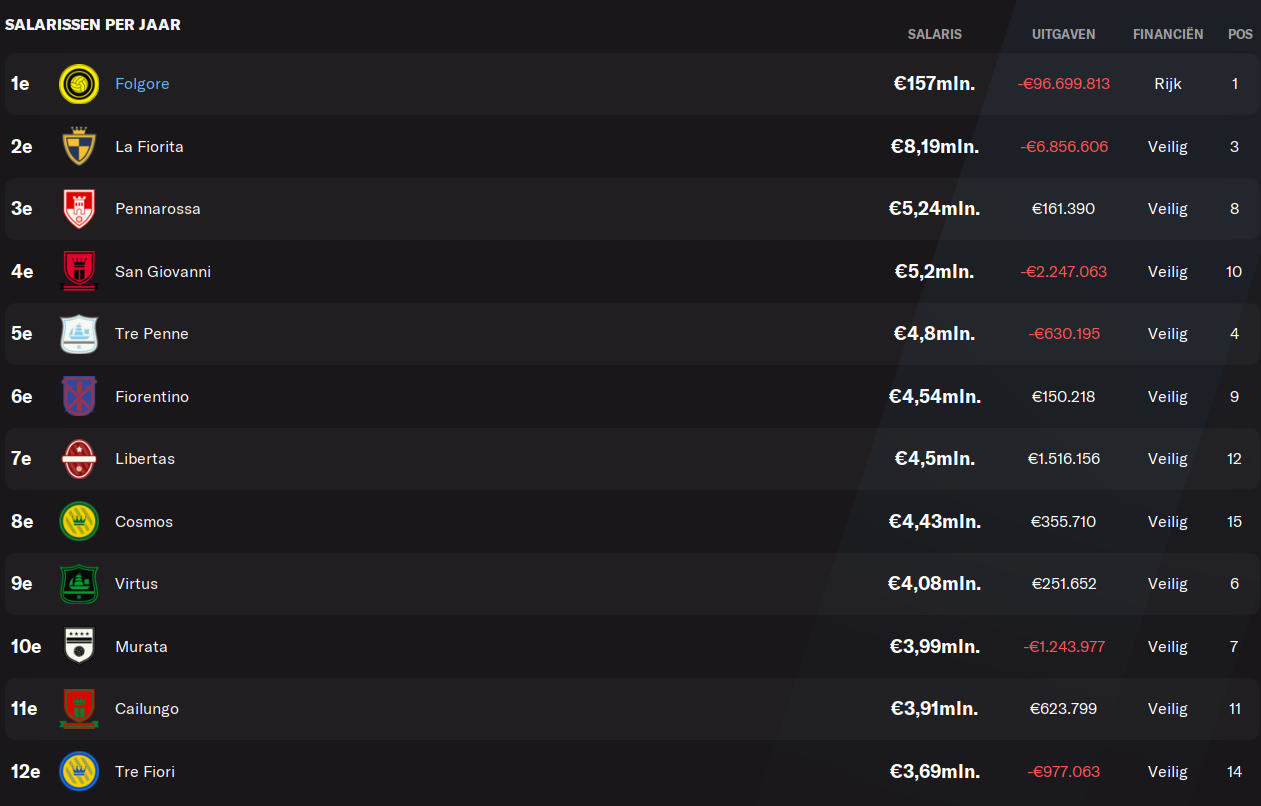Sort table by Salaris column header
The height and width of the screenshot is (806, 1261).
pyautogui.click(x=934, y=34)
